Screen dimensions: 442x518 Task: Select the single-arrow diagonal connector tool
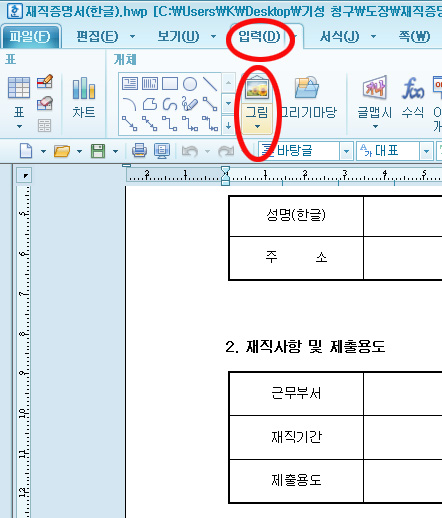coord(130,123)
